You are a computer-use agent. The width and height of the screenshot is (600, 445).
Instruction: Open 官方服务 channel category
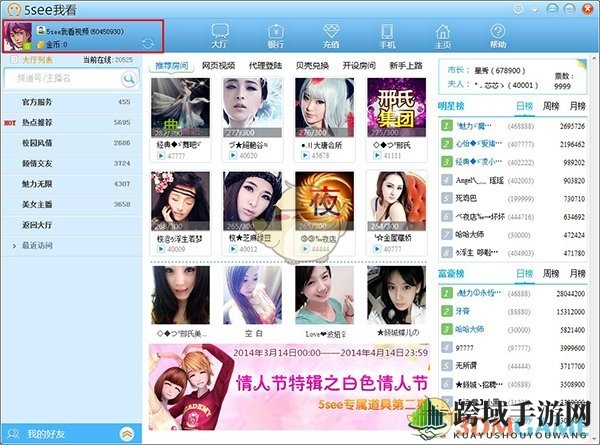pyautogui.click(x=72, y=102)
